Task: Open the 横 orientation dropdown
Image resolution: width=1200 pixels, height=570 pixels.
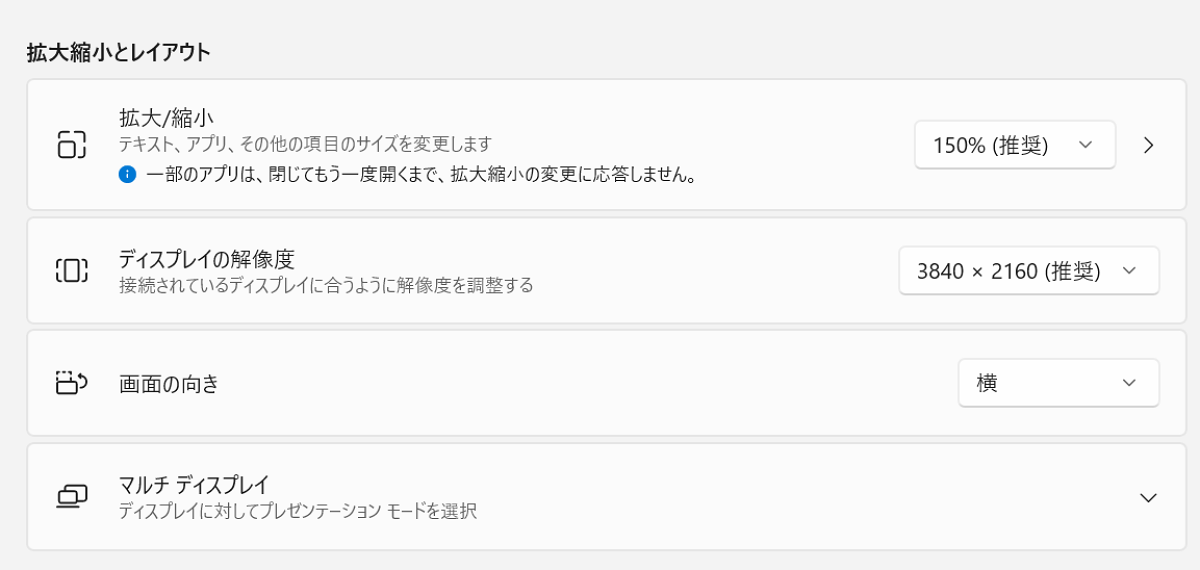Action: click(1058, 383)
